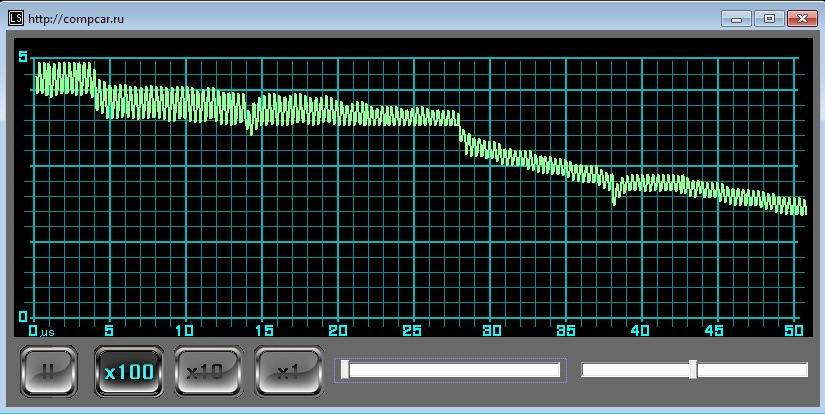This screenshot has width=825, height=414.
Task: Click the 40 mark on time axis
Action: 642,331
